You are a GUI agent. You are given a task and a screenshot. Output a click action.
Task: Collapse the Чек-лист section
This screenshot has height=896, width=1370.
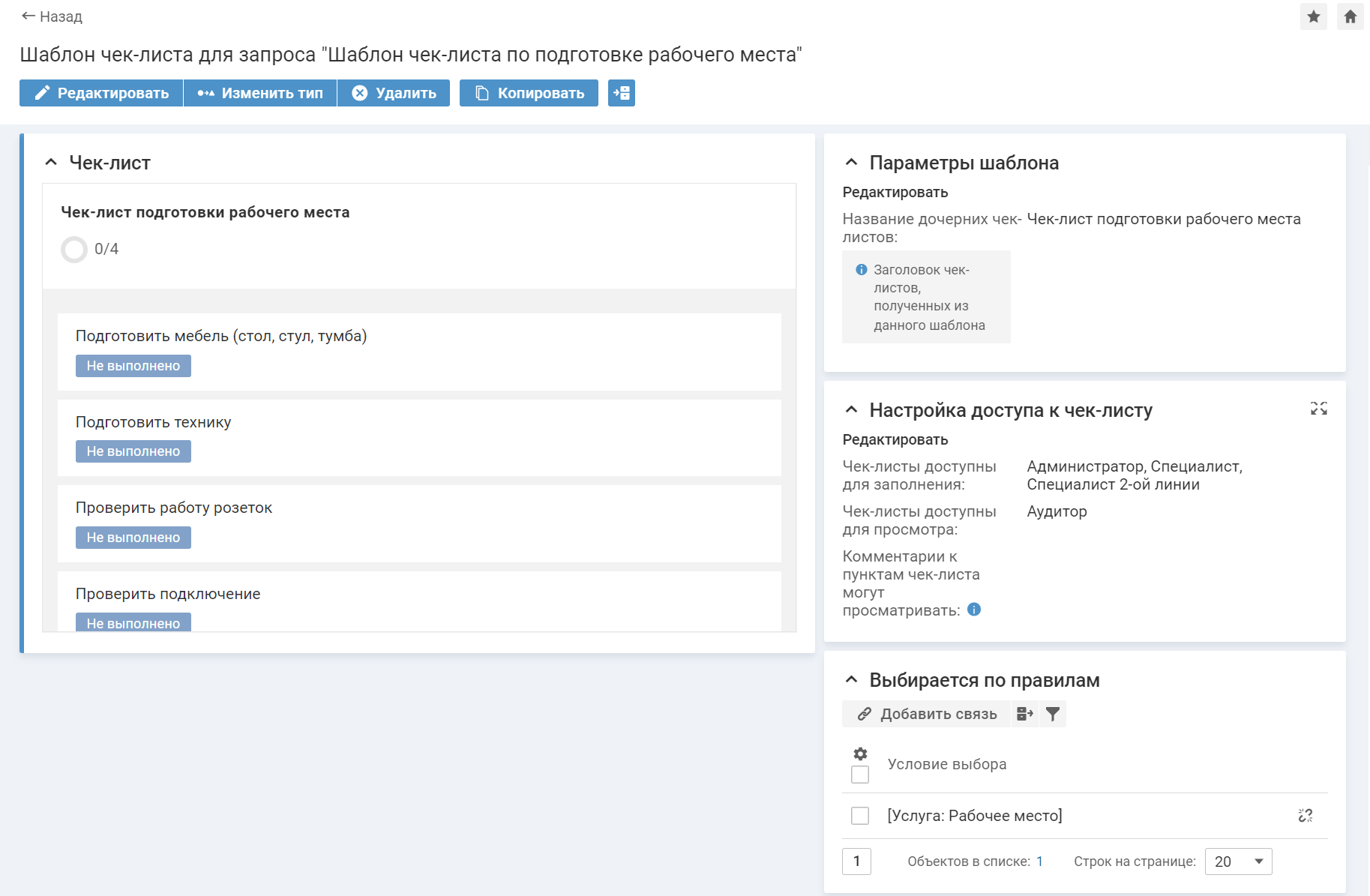pyautogui.click(x=51, y=162)
